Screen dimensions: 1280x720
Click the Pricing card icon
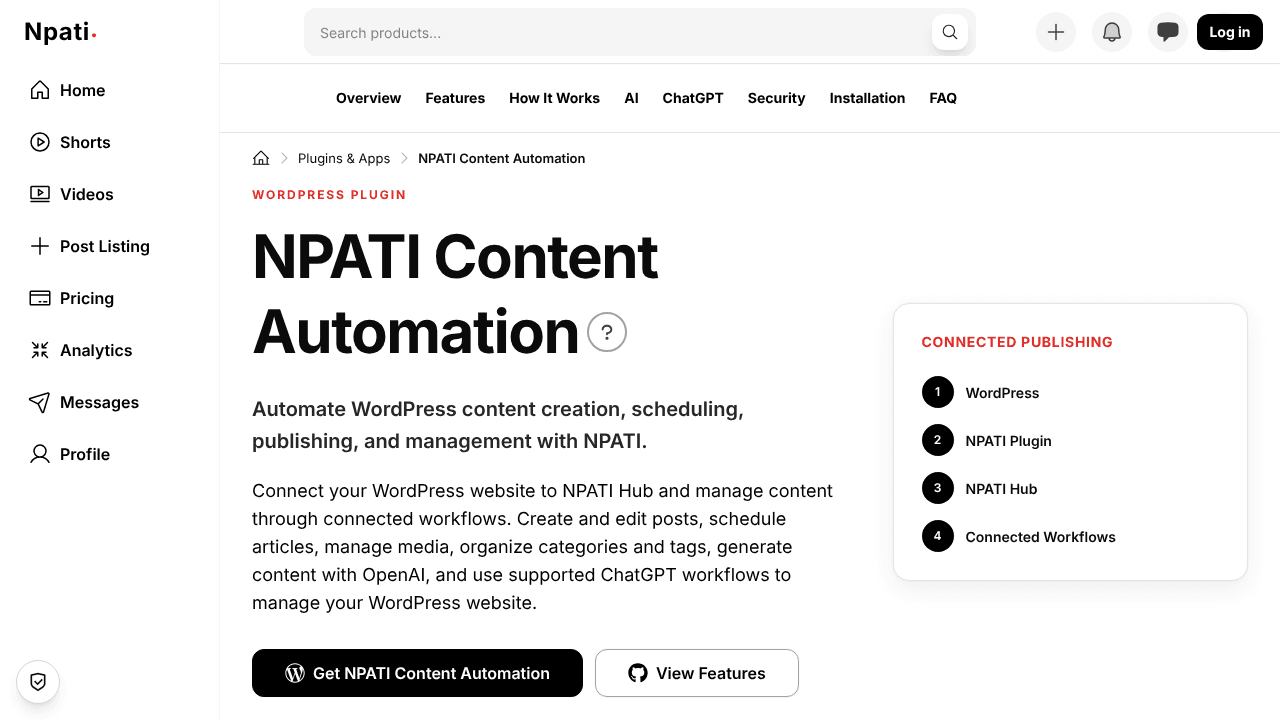tap(40, 298)
